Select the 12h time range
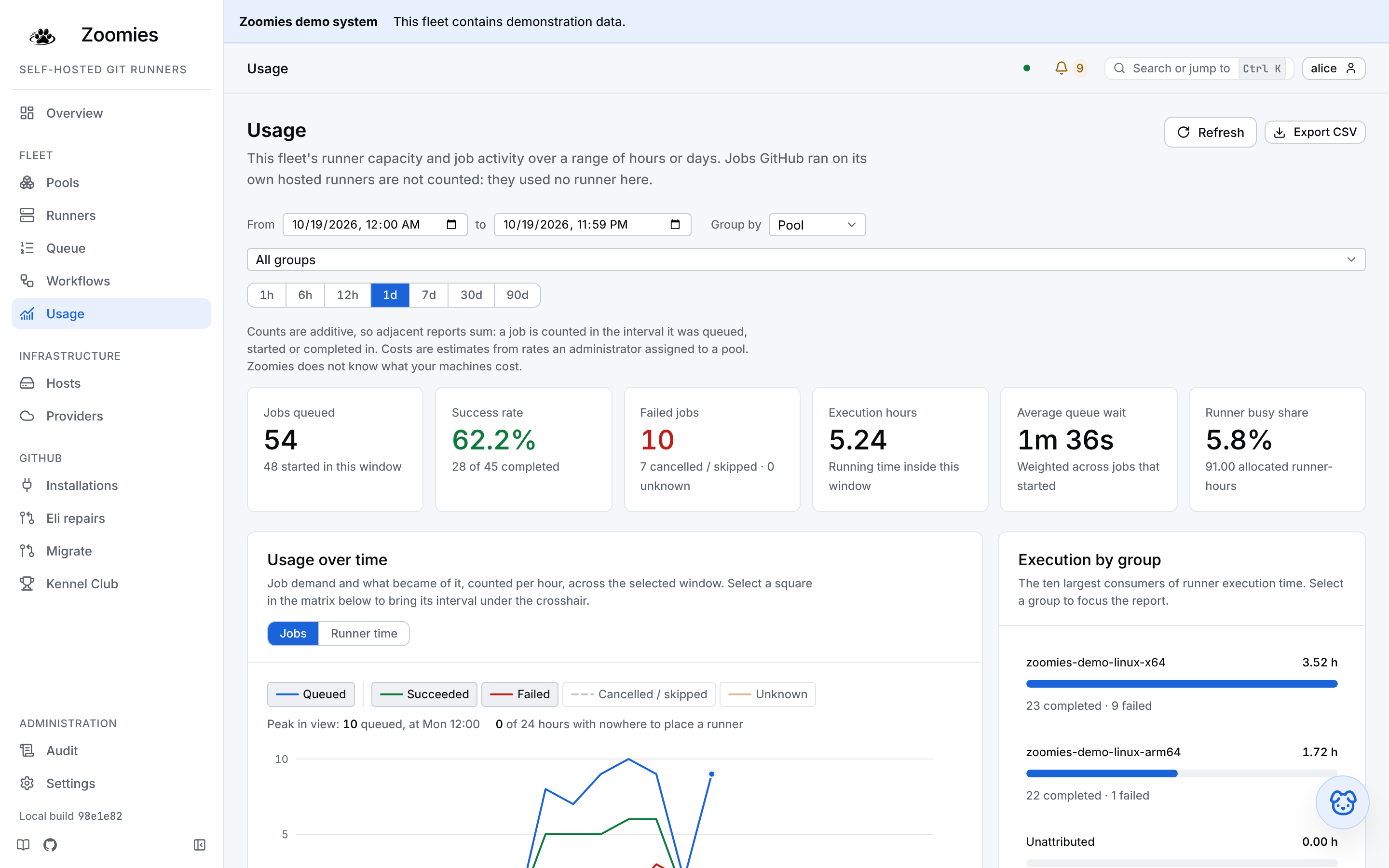The image size is (1389, 868). pos(347,295)
